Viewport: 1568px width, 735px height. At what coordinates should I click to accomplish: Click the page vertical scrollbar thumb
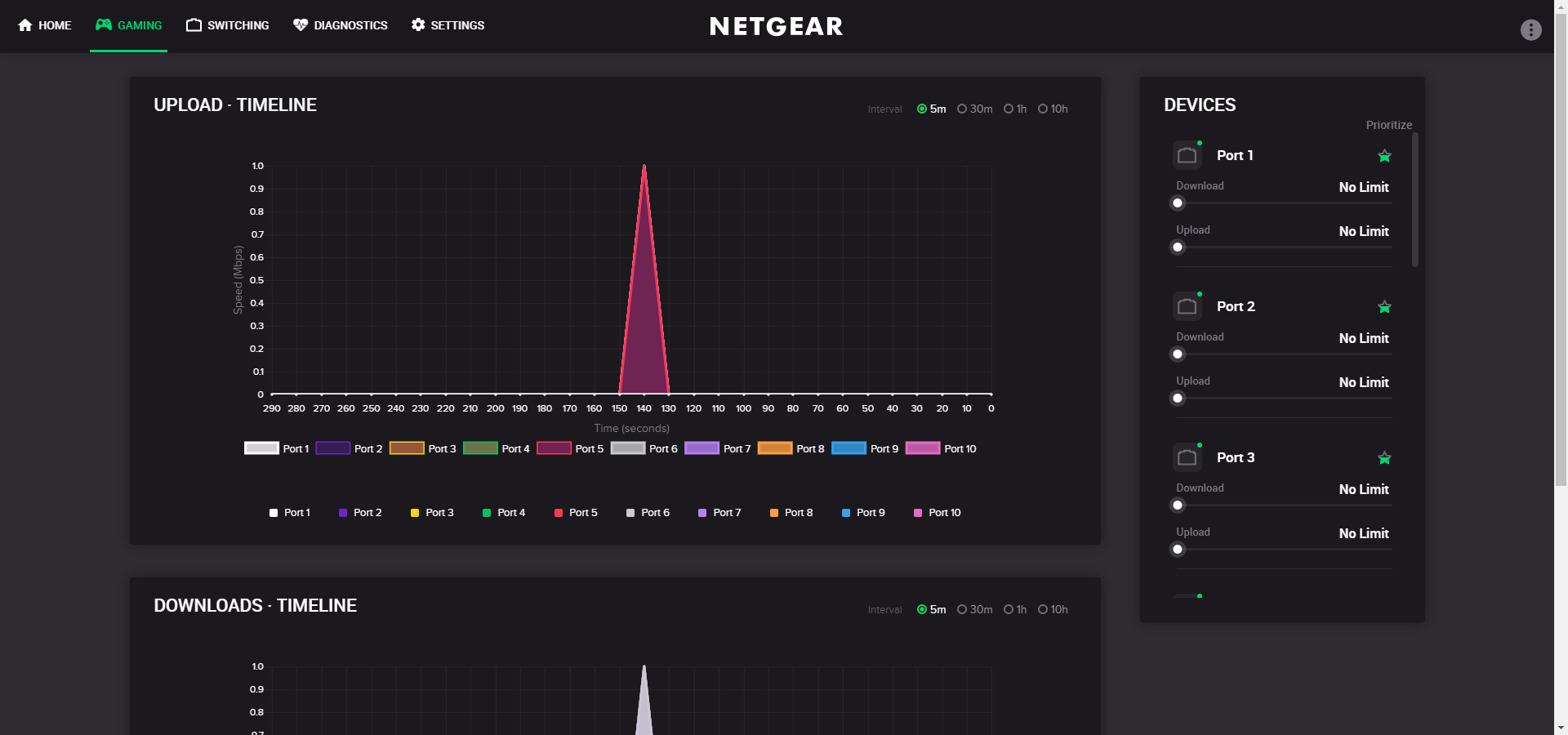point(1561,251)
